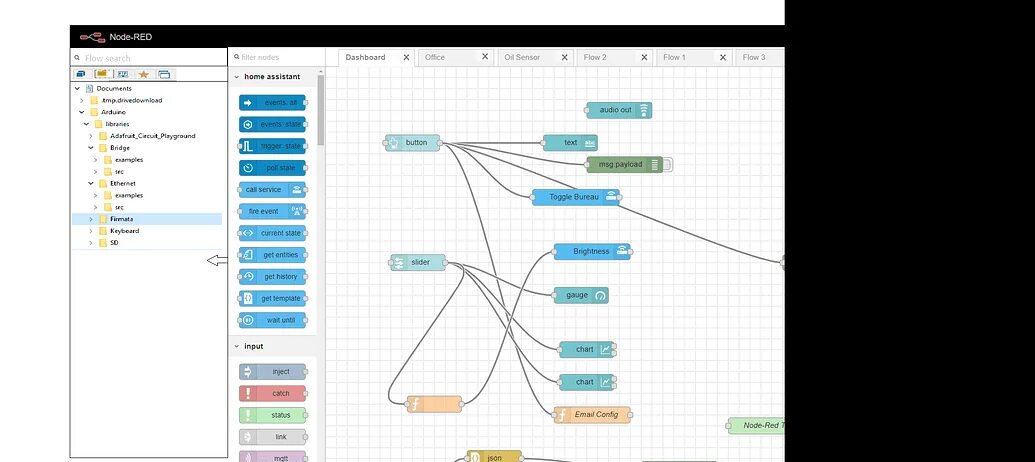
Task: Focus the filter nodes search box
Action: coord(277,57)
